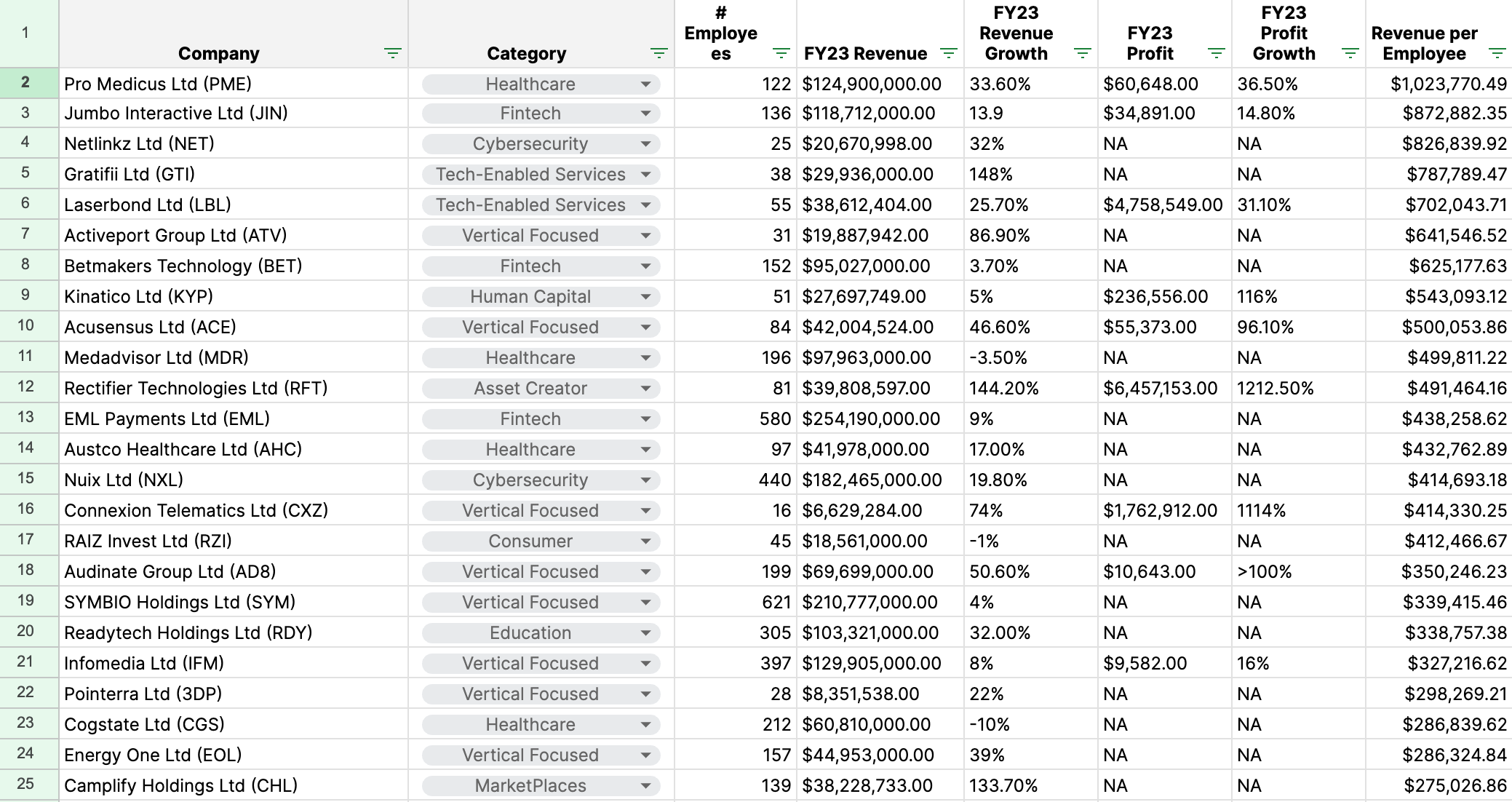Select cell Audinate Group Ltd (AD8)
Image resolution: width=1512 pixels, height=802 pixels.
pyautogui.click(x=234, y=572)
